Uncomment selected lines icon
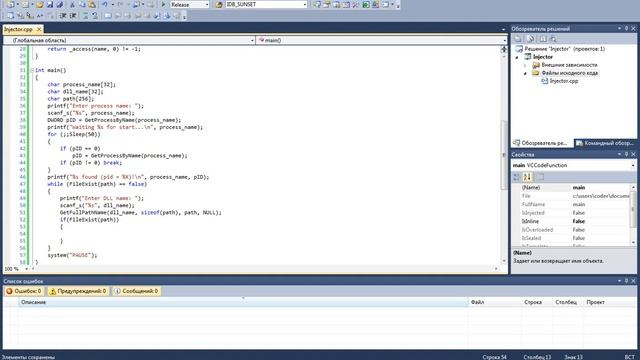The image size is (640, 360). [x=95, y=16]
